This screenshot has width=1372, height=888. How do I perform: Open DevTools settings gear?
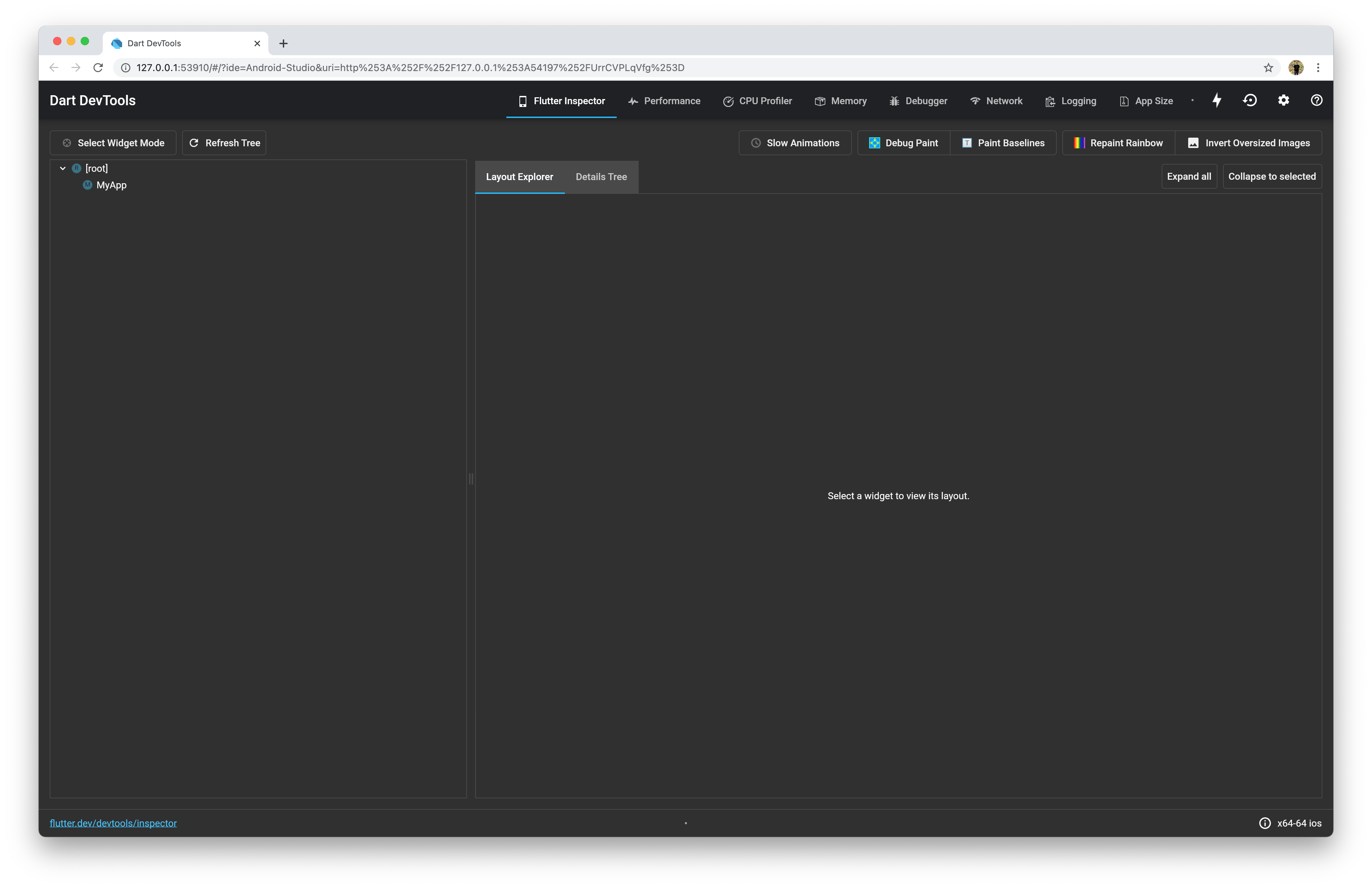coord(1283,100)
